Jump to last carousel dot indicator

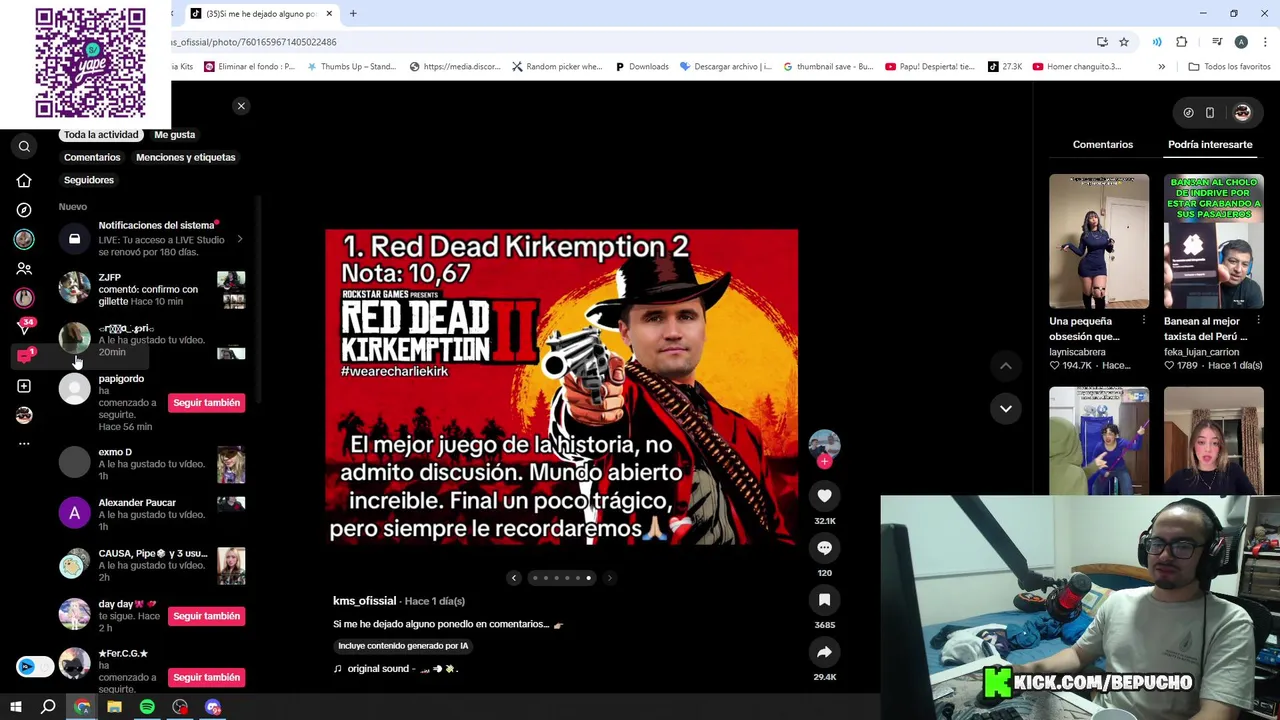pyautogui.click(x=589, y=578)
